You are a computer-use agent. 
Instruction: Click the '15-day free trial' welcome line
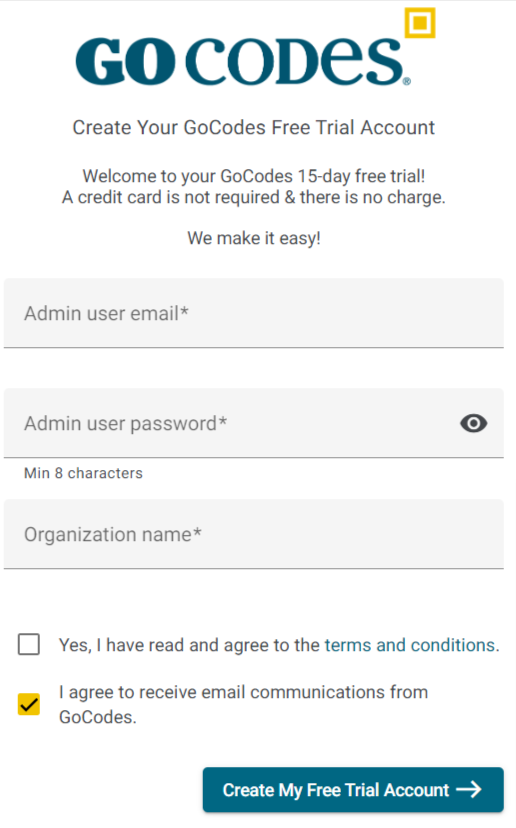point(254,176)
